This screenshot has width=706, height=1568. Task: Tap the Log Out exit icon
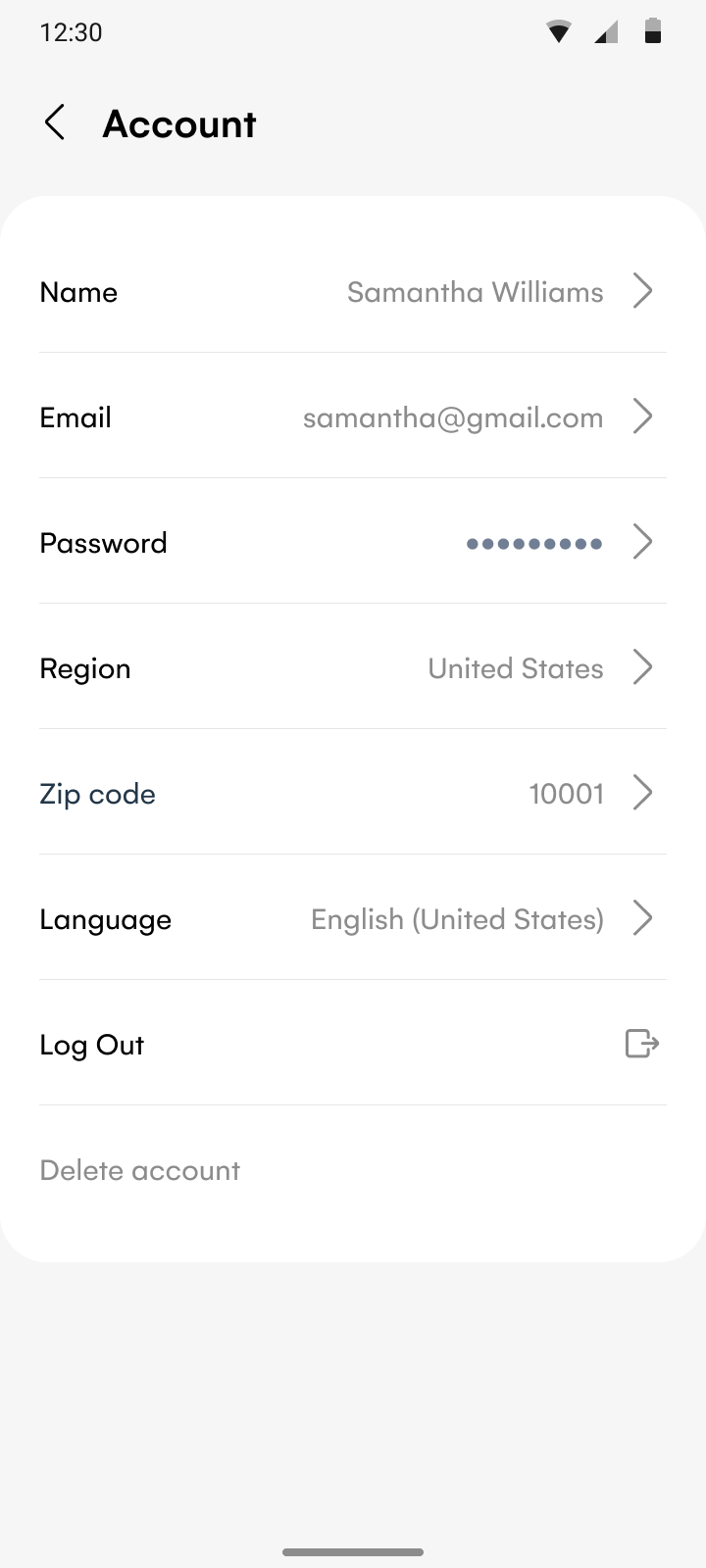pos(642,1044)
